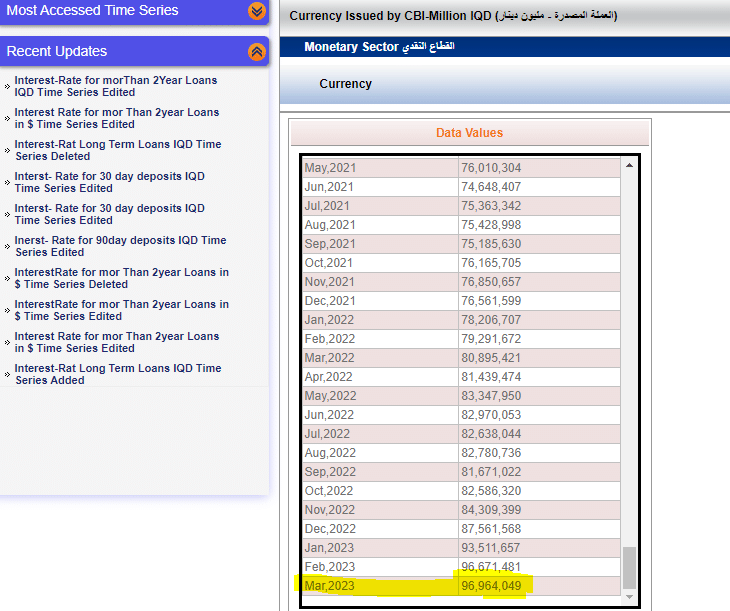Screen dimensions: 730x611
Task: Click the Data Values header
Action: [x=469, y=133]
